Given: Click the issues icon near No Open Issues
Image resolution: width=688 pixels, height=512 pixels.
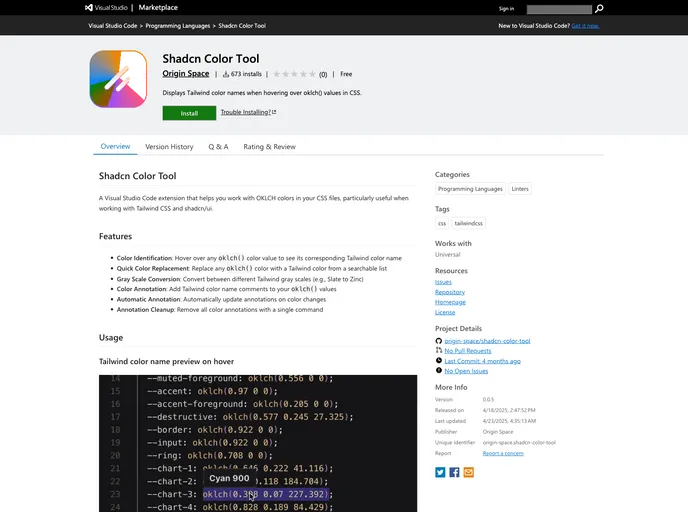Looking at the screenshot, I should pyautogui.click(x=438, y=370).
